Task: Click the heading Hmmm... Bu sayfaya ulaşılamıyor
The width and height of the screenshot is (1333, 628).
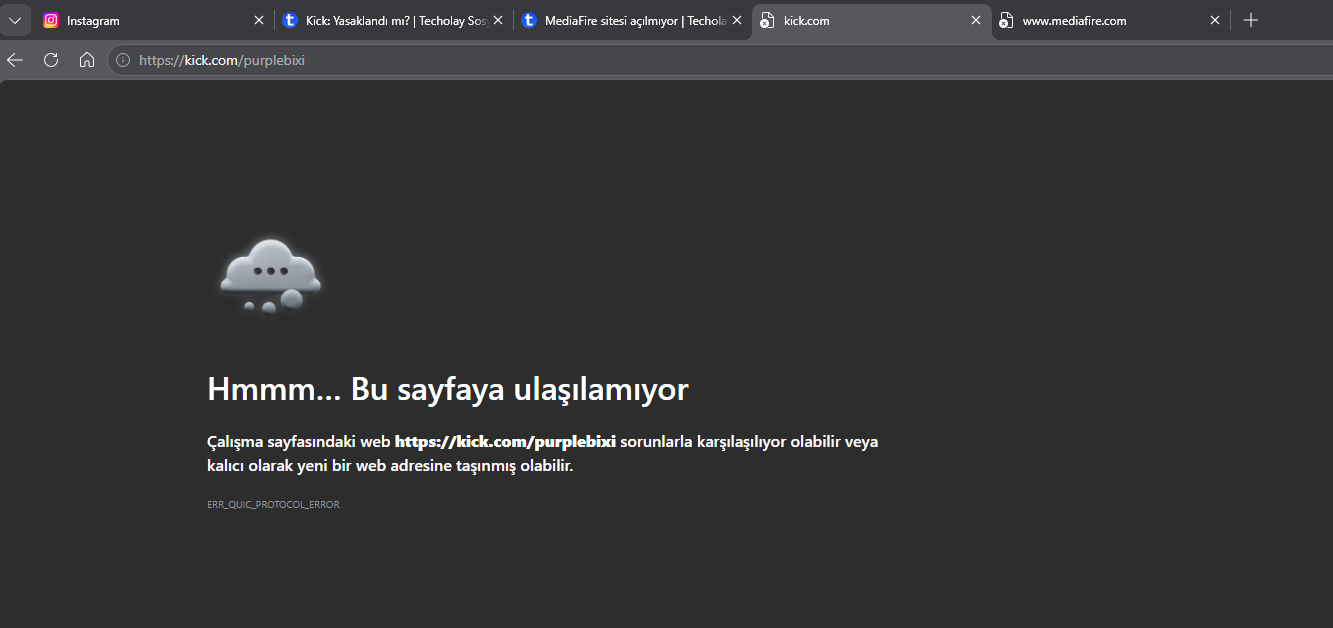Action: click(448, 389)
